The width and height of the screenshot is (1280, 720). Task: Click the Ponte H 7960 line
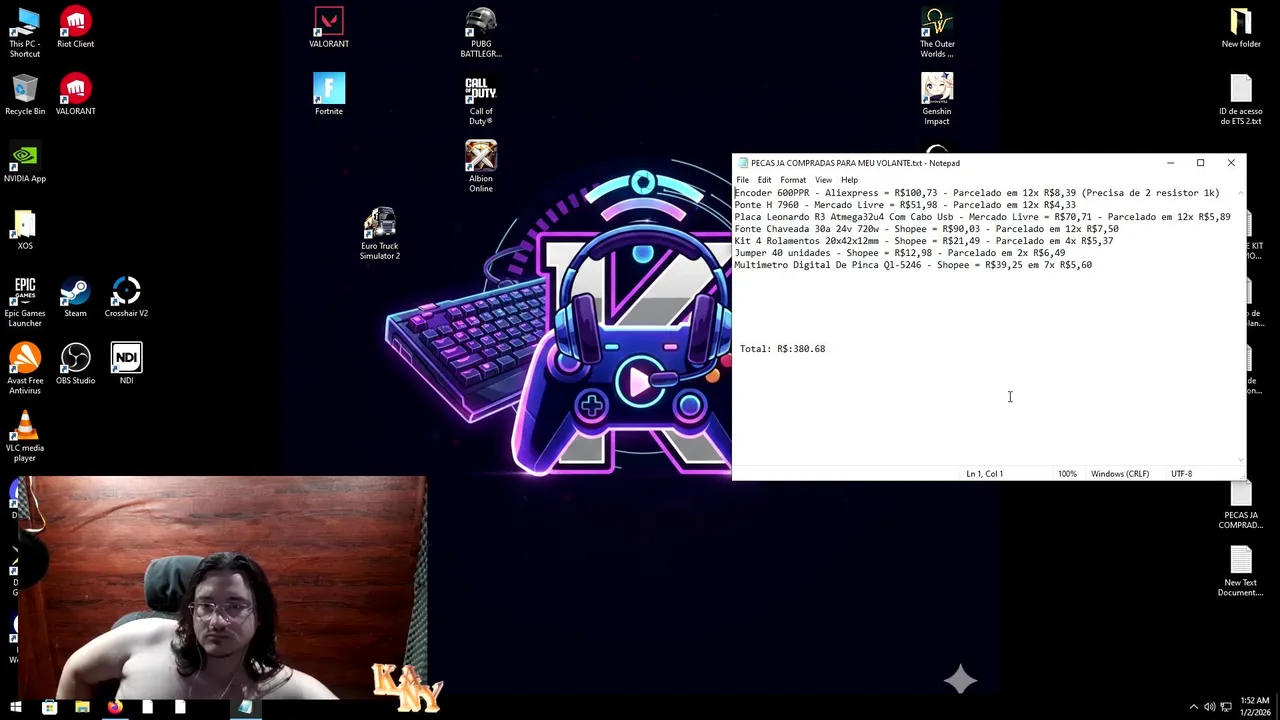point(905,205)
